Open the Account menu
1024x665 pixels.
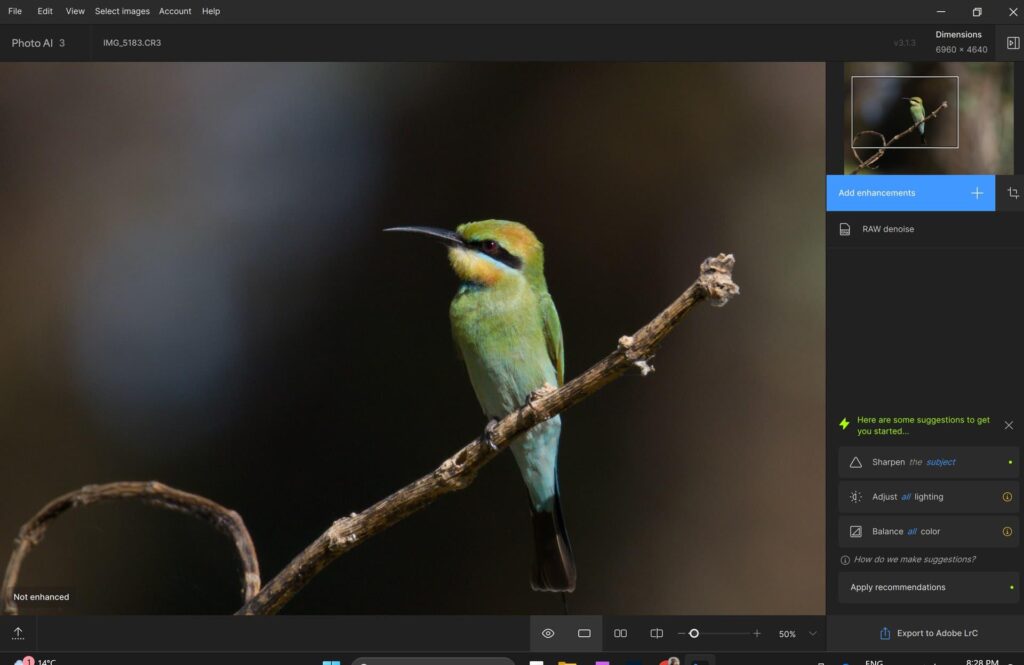pyautogui.click(x=175, y=11)
